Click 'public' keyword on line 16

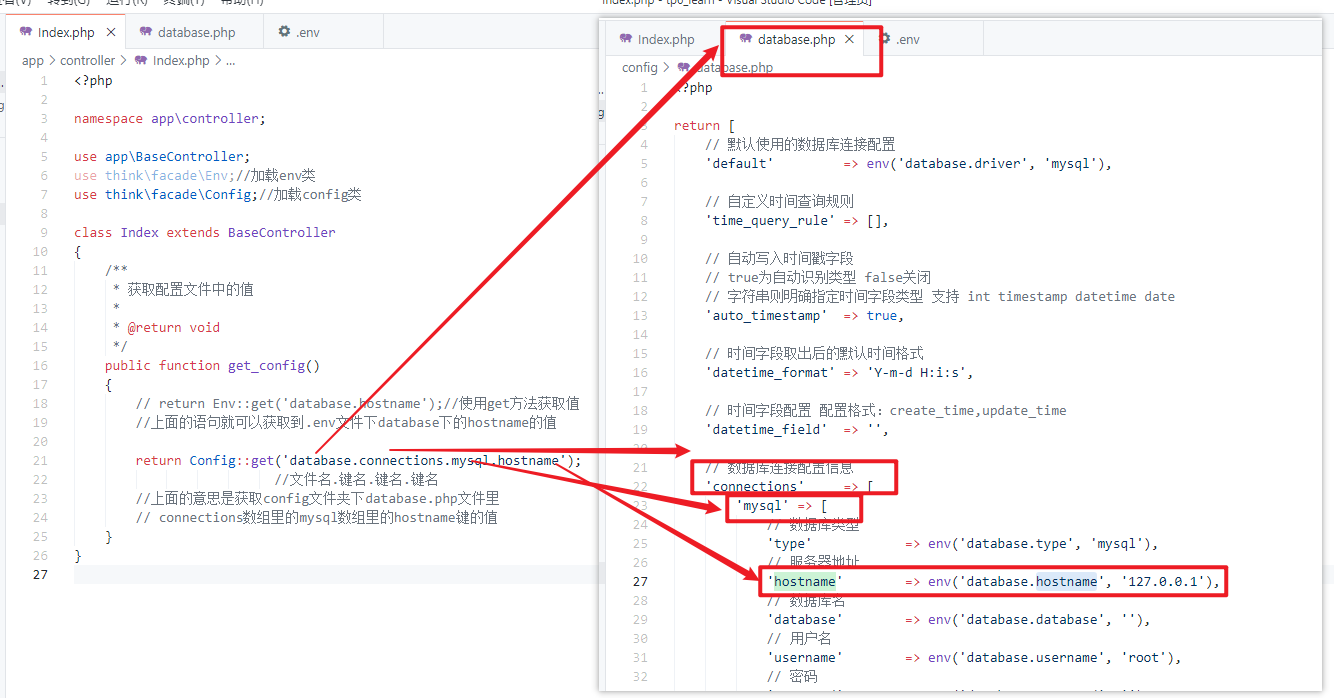tap(128, 365)
